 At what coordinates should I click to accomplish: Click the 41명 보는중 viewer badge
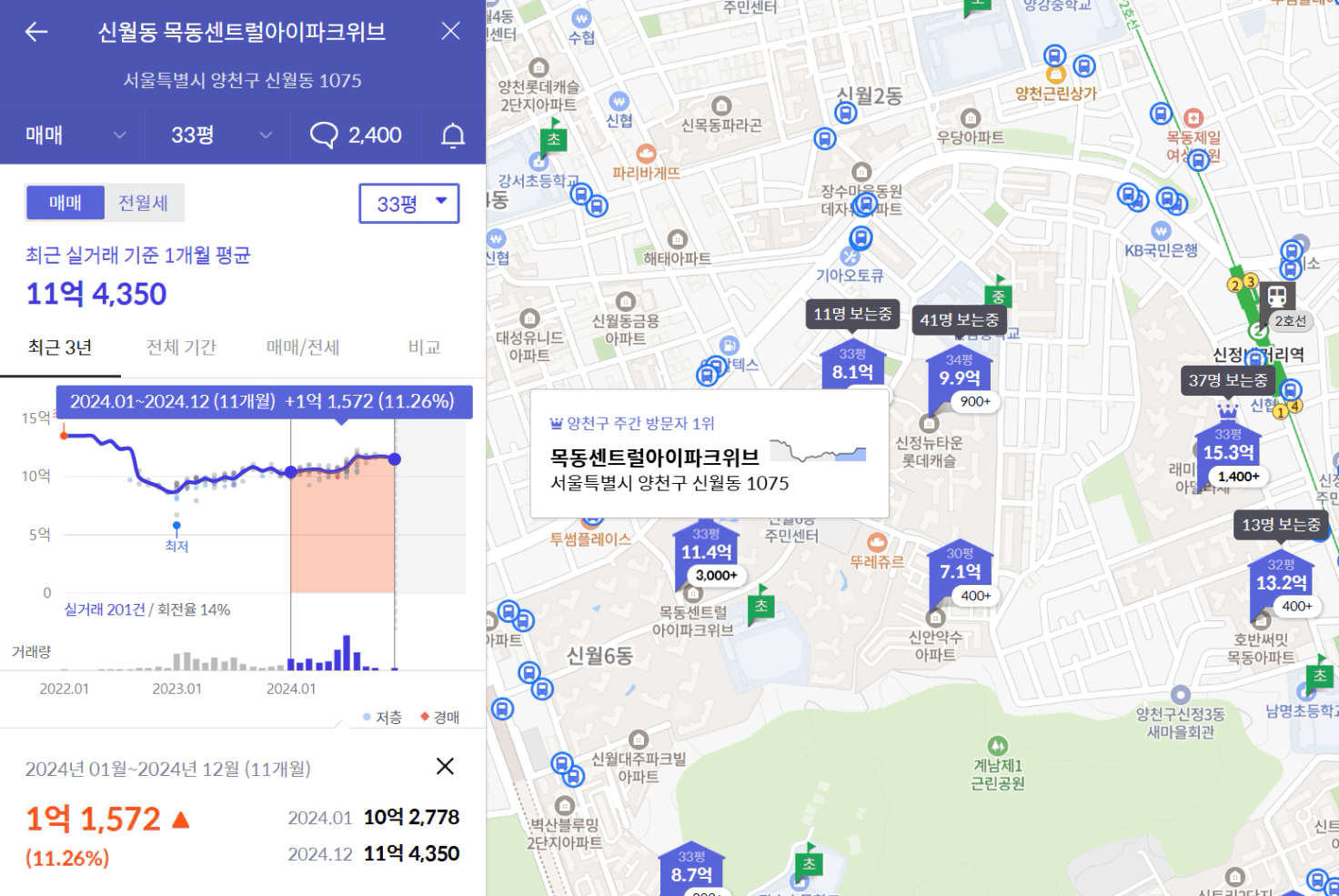tap(960, 319)
